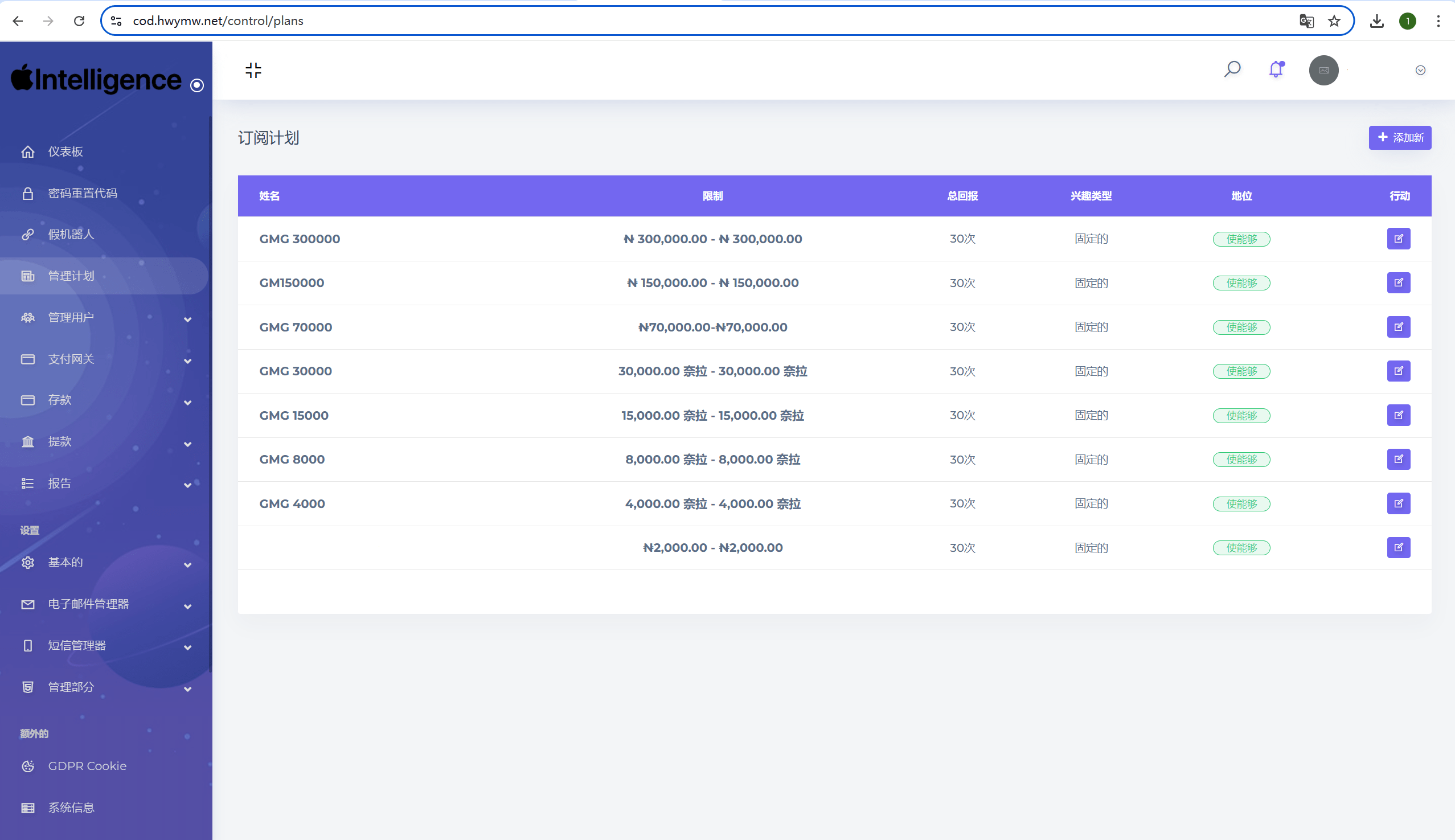Open the GDPR Cookie link
1455x840 pixels.
tap(87, 765)
